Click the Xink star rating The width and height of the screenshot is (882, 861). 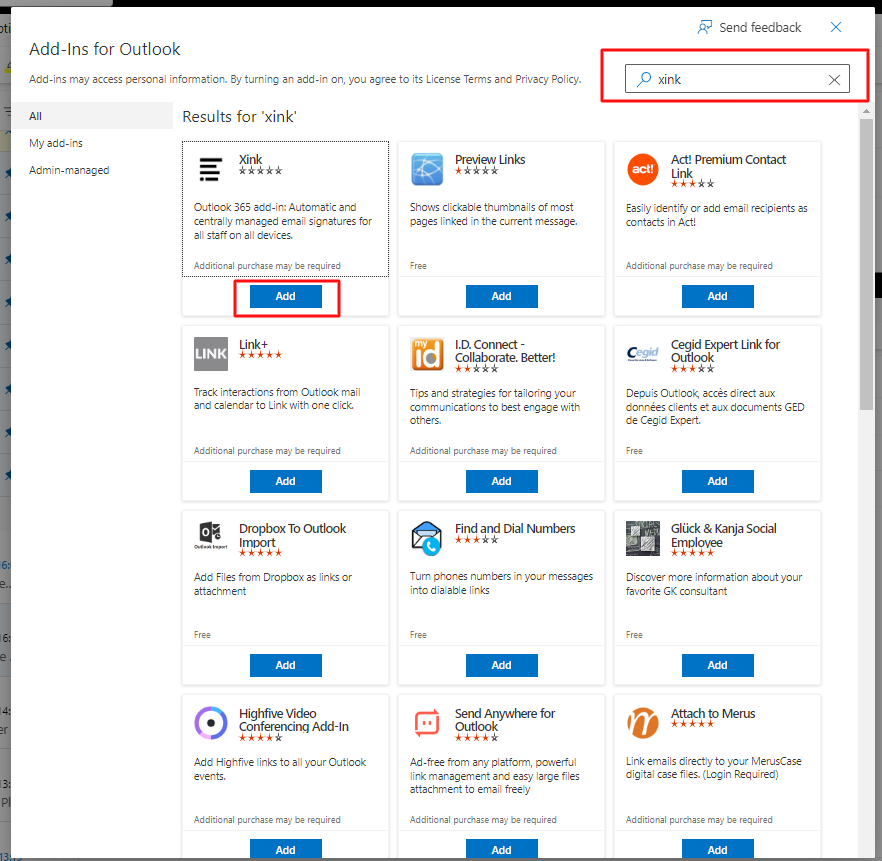click(x=260, y=170)
